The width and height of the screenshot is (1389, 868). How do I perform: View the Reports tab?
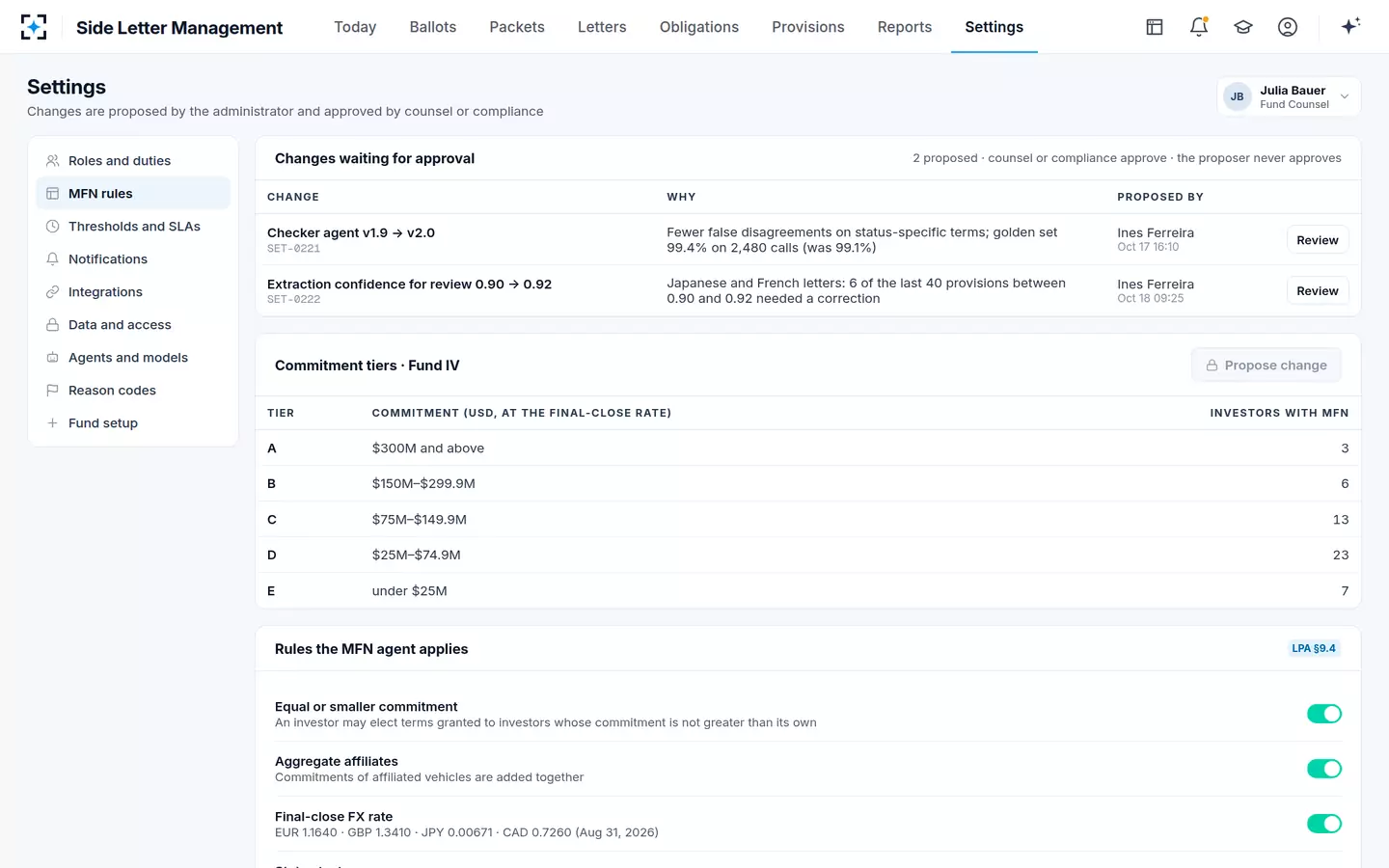coord(905,27)
